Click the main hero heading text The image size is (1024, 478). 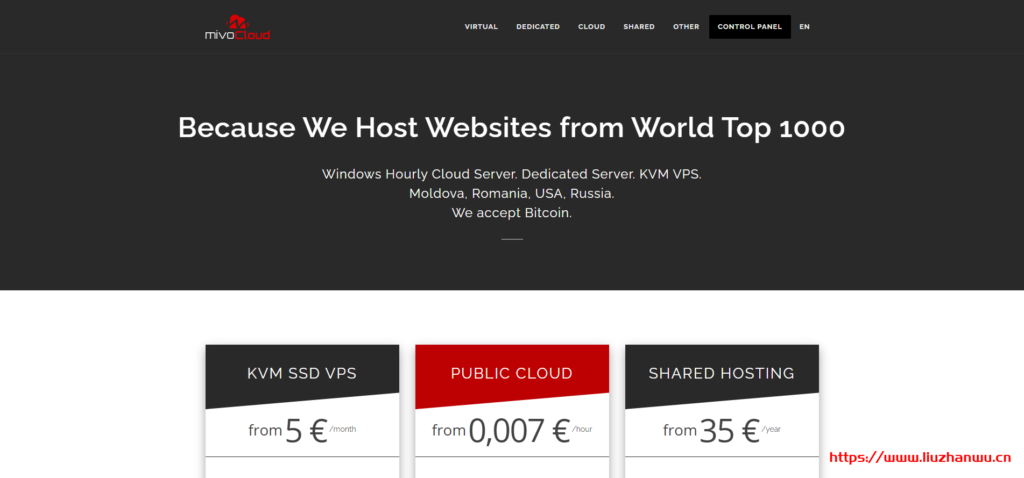pos(511,128)
